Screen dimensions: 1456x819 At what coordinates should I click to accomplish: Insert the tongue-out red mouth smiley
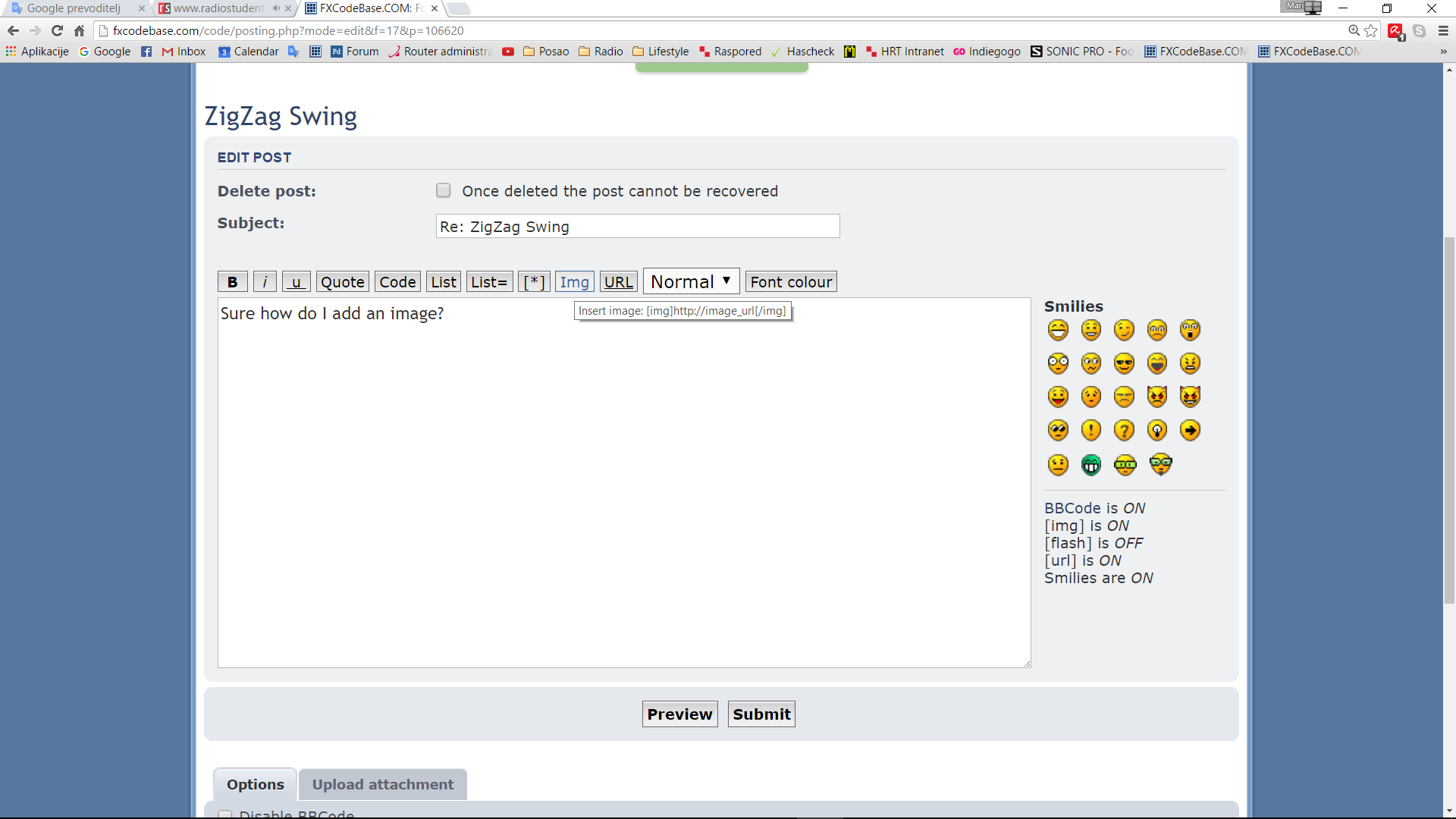click(x=1058, y=397)
